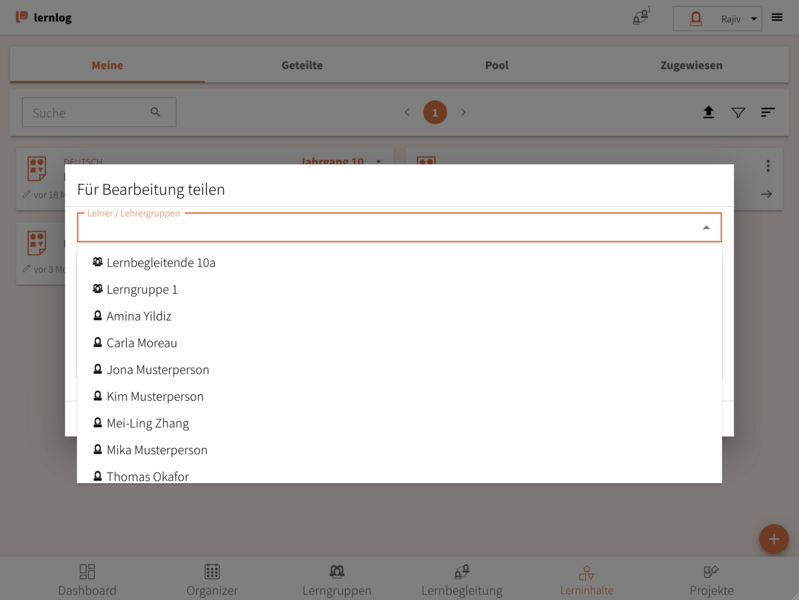Image resolution: width=799 pixels, height=600 pixels.
Task: Open the hamburger menu icon
Action: 777,18
